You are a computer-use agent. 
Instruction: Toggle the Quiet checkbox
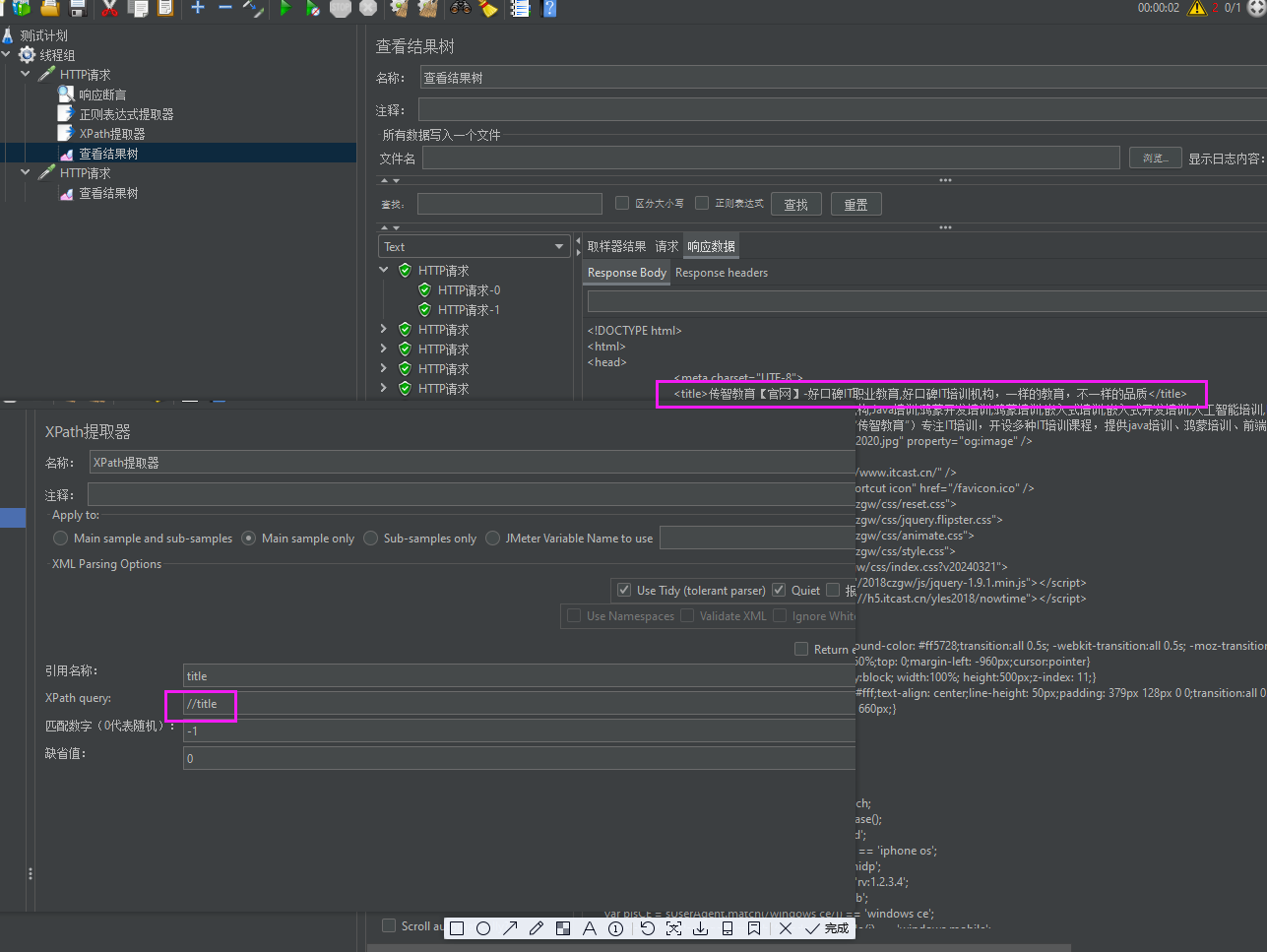coord(779,590)
